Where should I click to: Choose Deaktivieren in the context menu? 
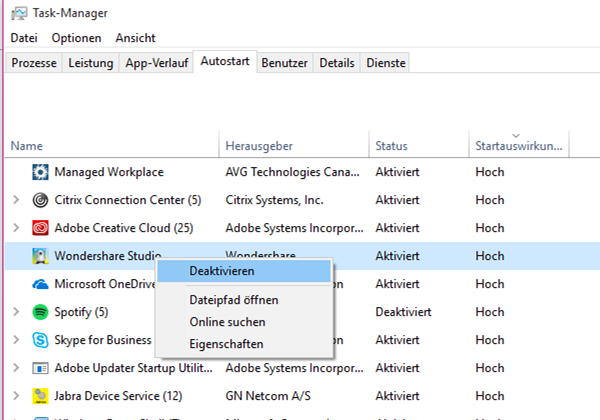(x=244, y=271)
